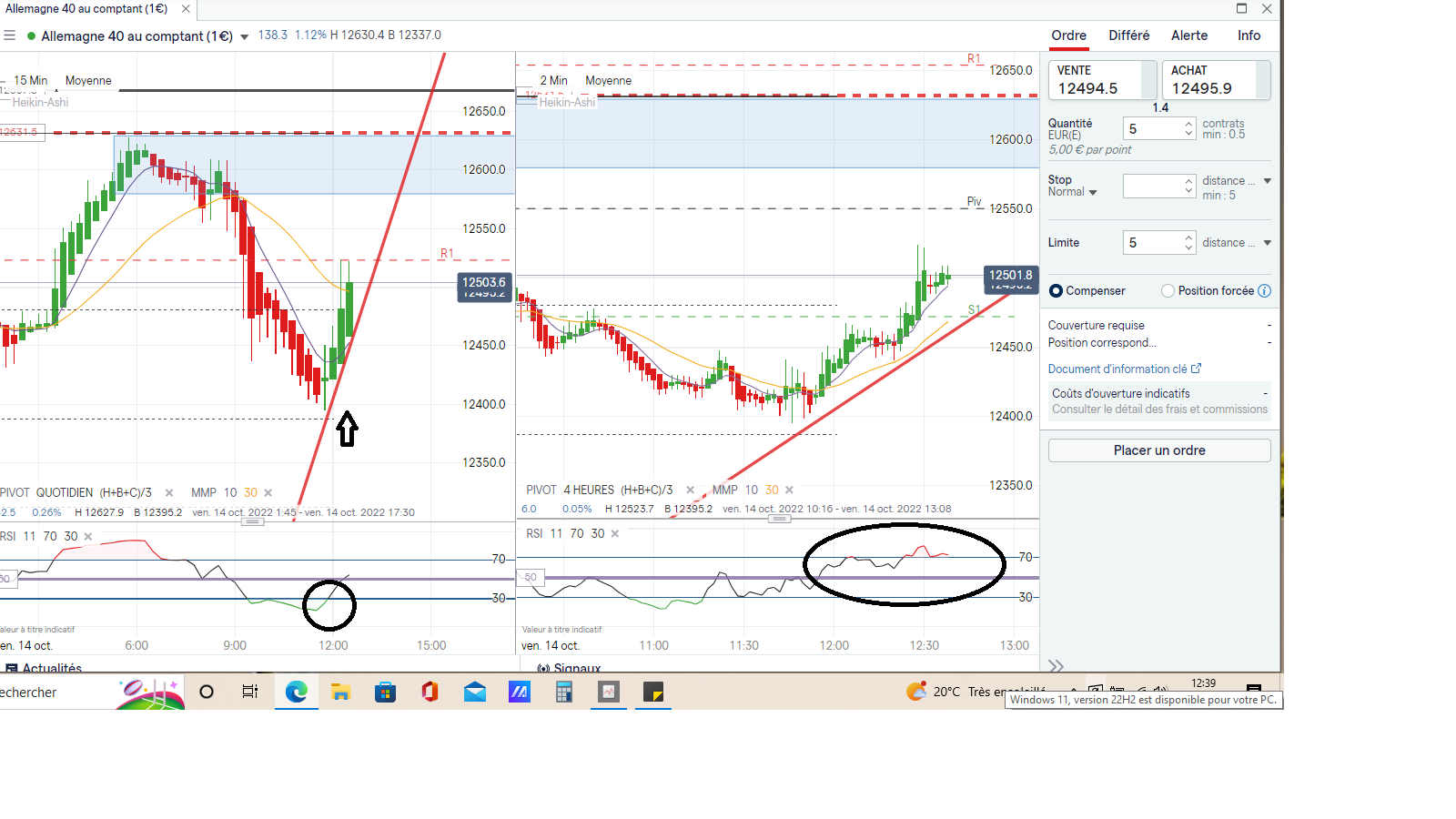Open Task View in the taskbar

(x=250, y=692)
